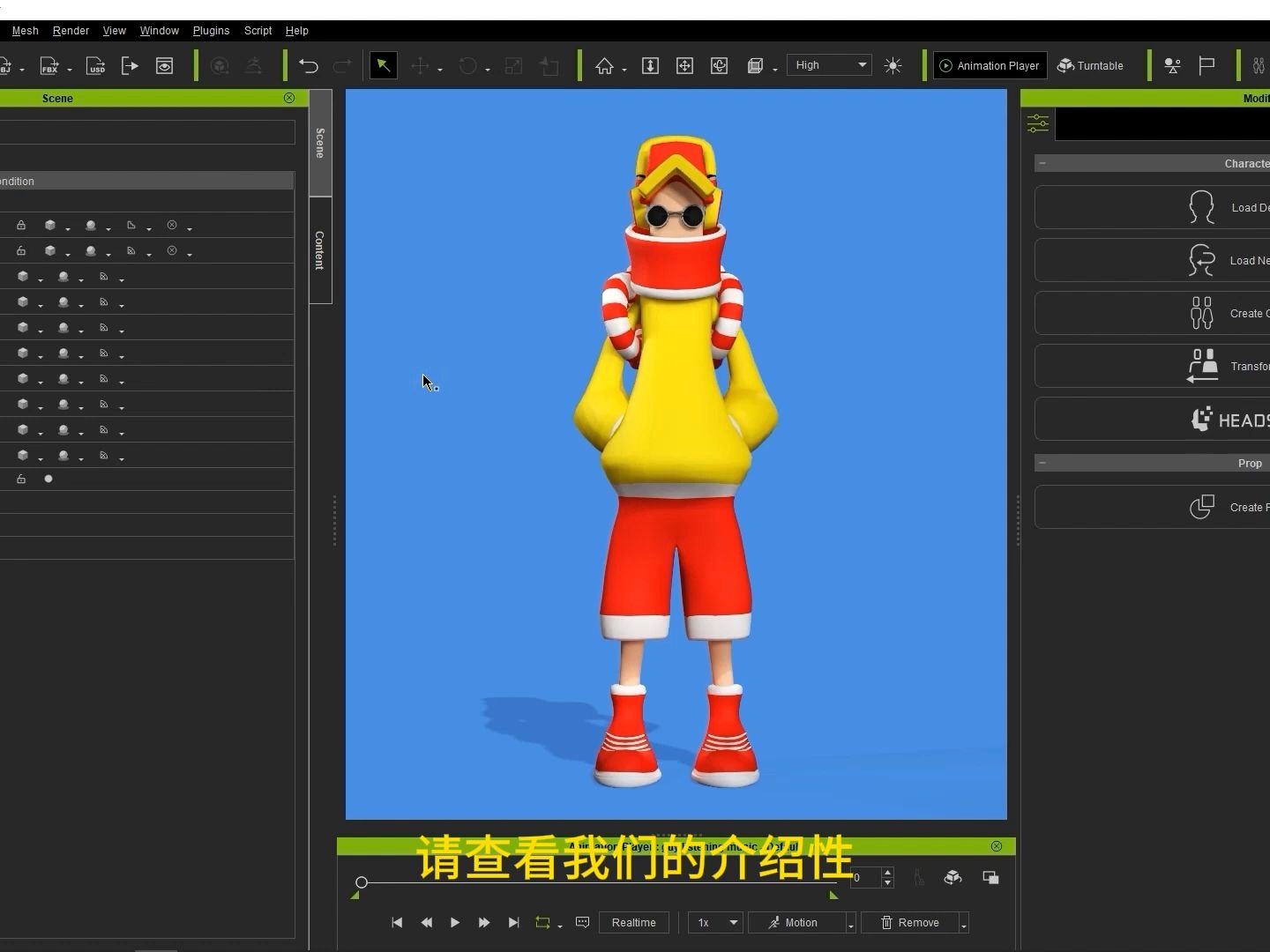Expand the Motion button dropdown arrow
Screen dimensions: 1270x952
(x=850, y=924)
